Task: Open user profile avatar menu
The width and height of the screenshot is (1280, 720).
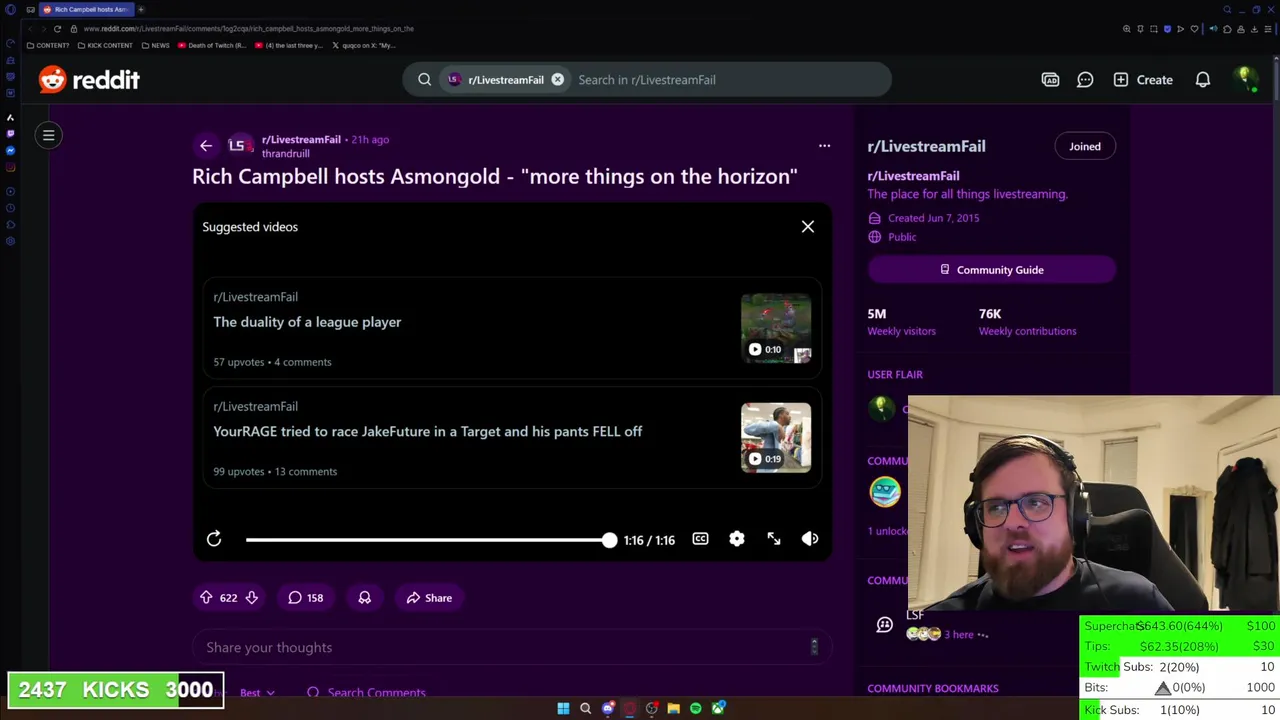Action: click(x=1246, y=79)
